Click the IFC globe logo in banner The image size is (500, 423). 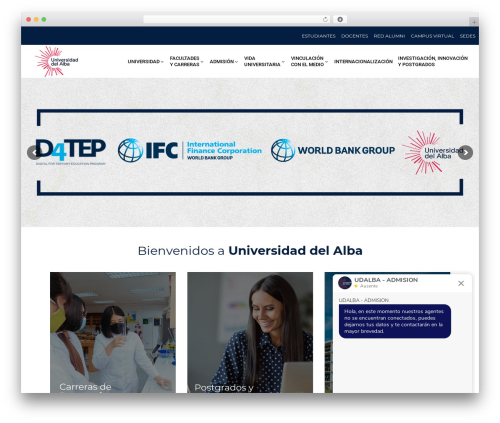(x=131, y=150)
